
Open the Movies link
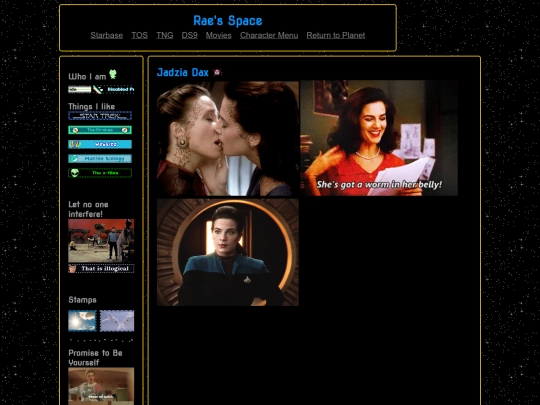(x=219, y=35)
